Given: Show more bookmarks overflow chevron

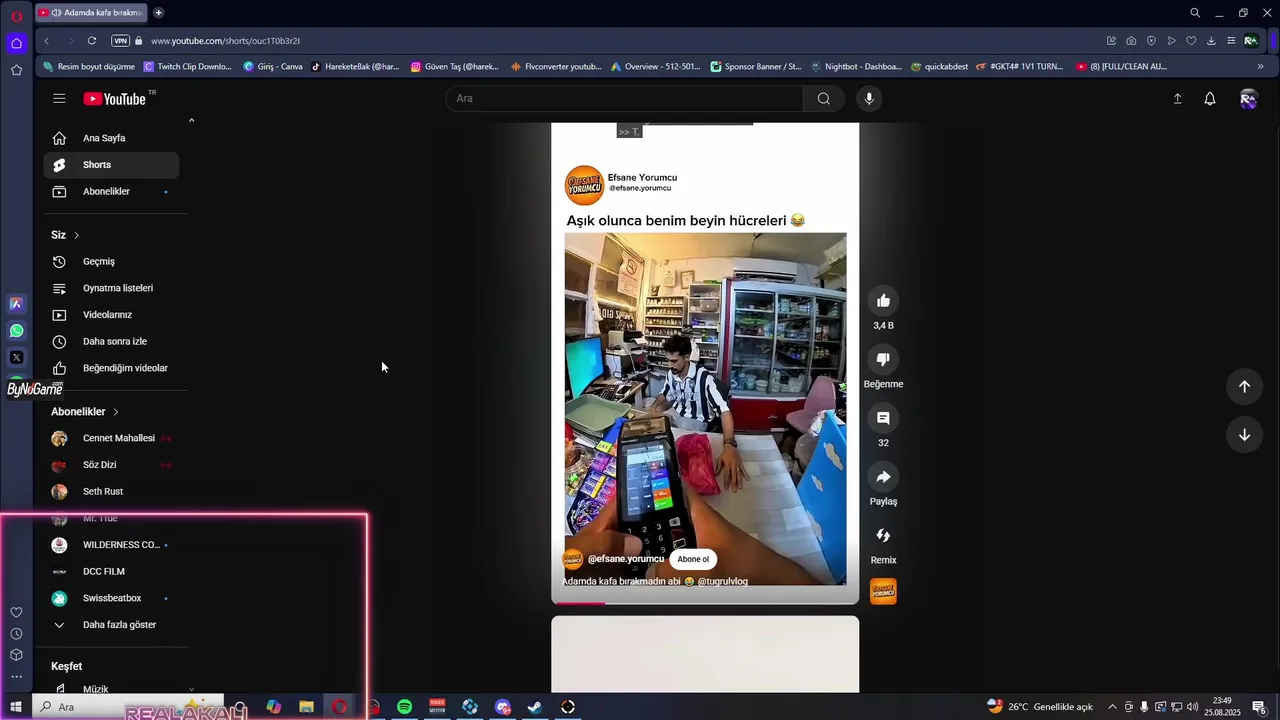Looking at the screenshot, I should (1260, 67).
